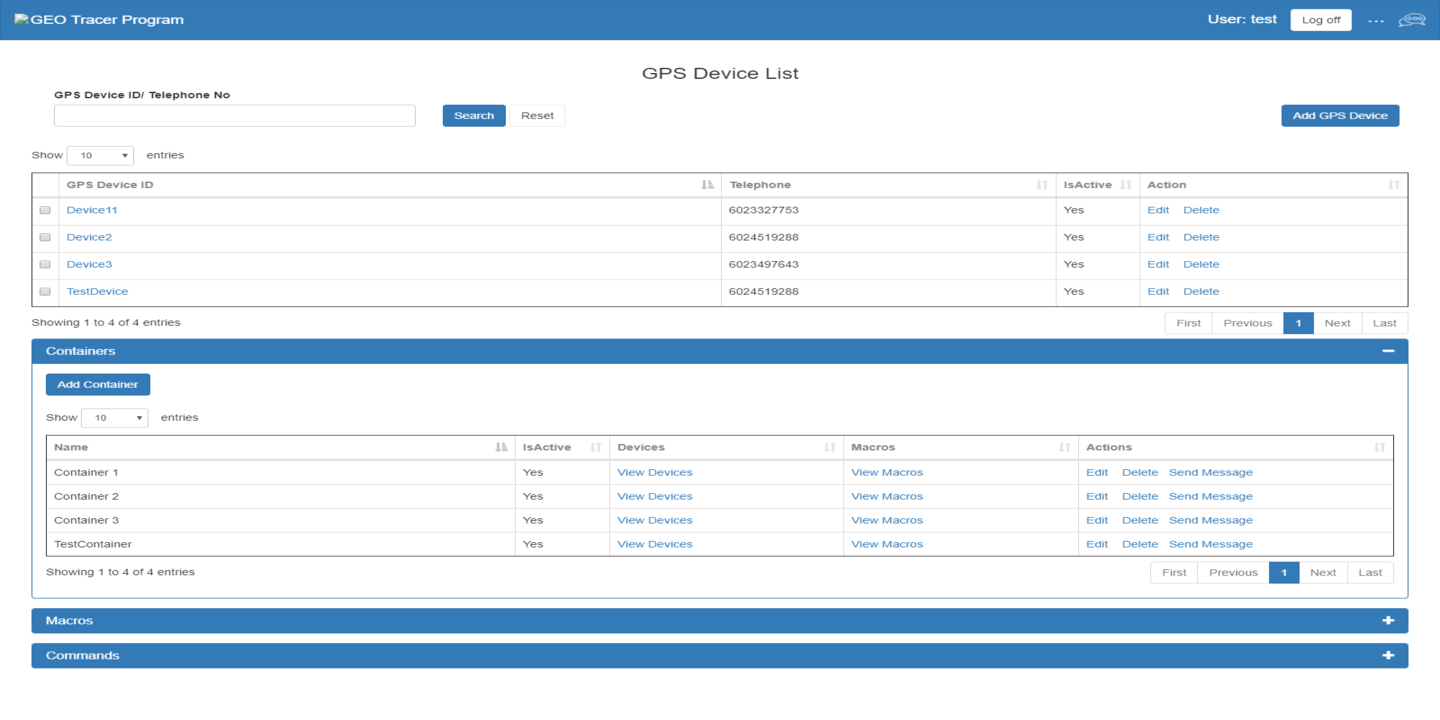Go to Next page of device list
This screenshot has height=720, width=1440.
[x=1337, y=323]
